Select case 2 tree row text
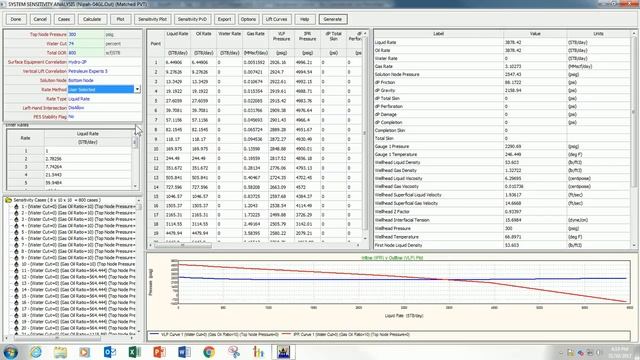 [78, 213]
